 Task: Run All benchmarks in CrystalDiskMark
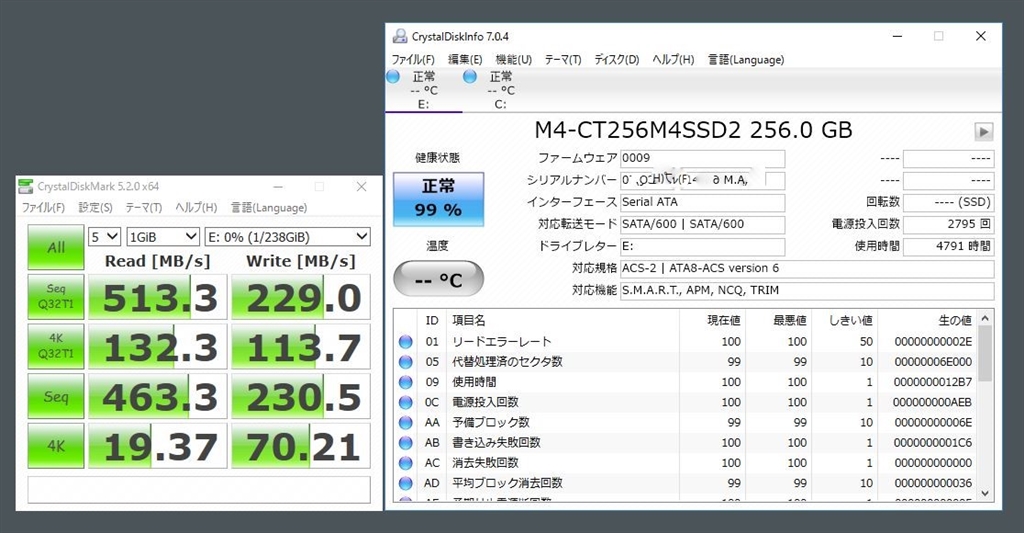56,247
